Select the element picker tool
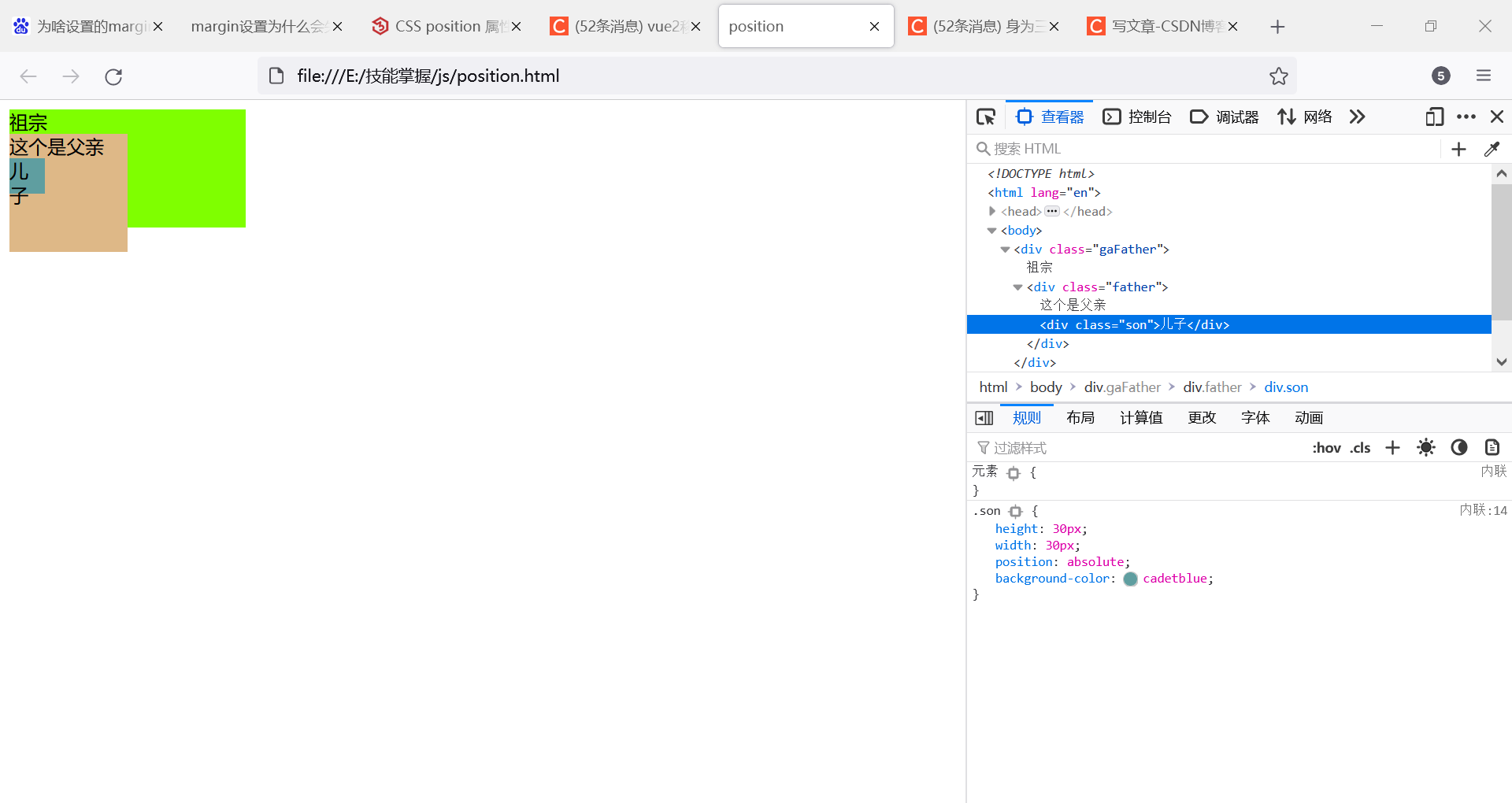The height and width of the screenshot is (803, 1512). point(986,117)
